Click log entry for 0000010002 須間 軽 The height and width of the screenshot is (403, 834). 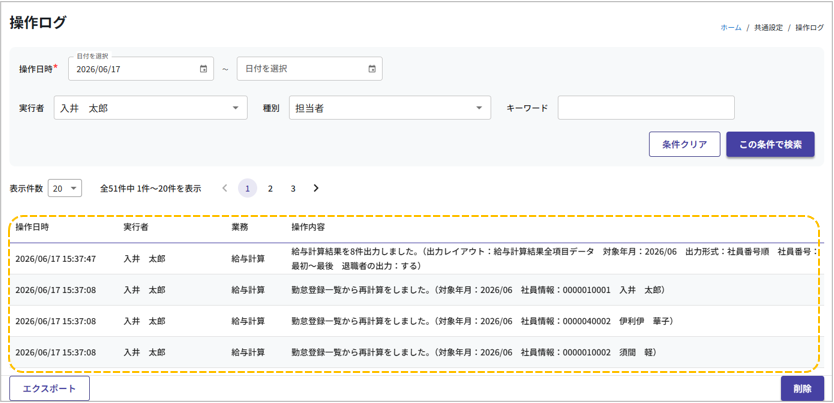tap(473, 352)
